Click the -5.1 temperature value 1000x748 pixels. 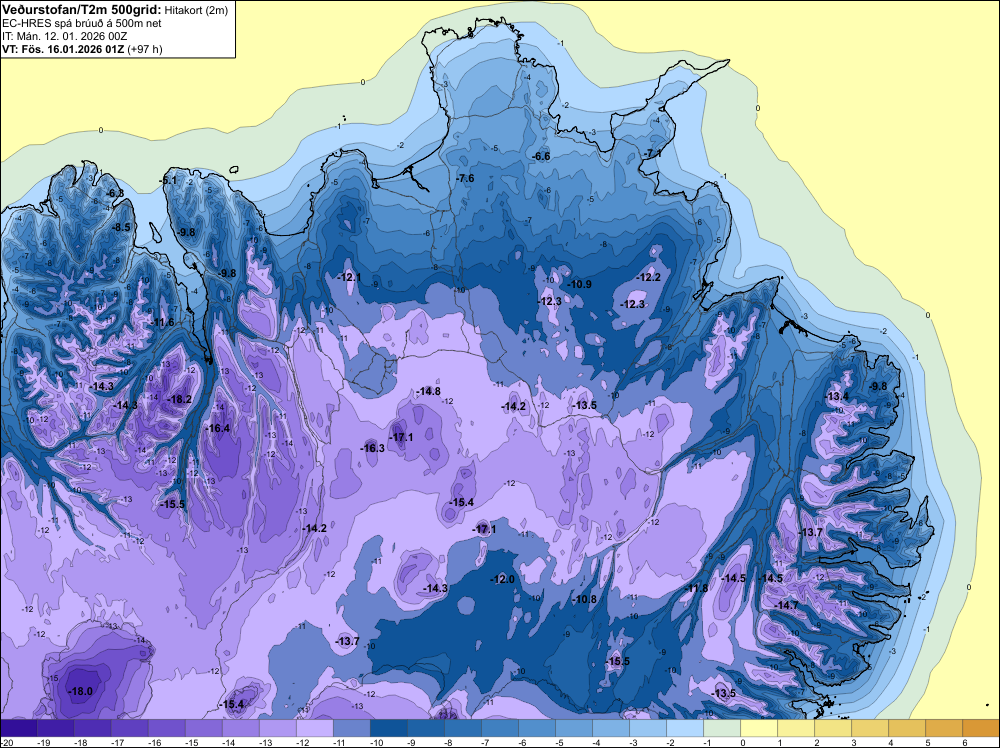(x=169, y=180)
